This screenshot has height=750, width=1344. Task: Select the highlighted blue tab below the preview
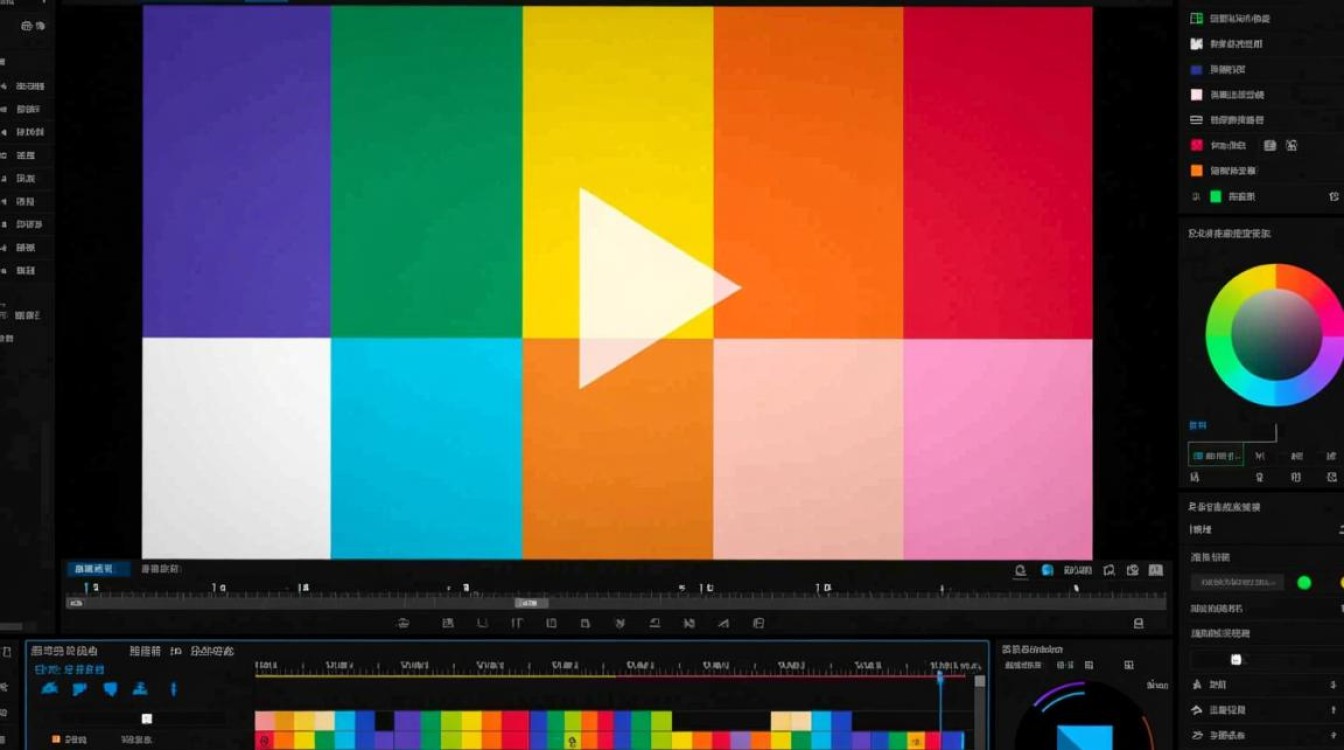click(x=98, y=569)
